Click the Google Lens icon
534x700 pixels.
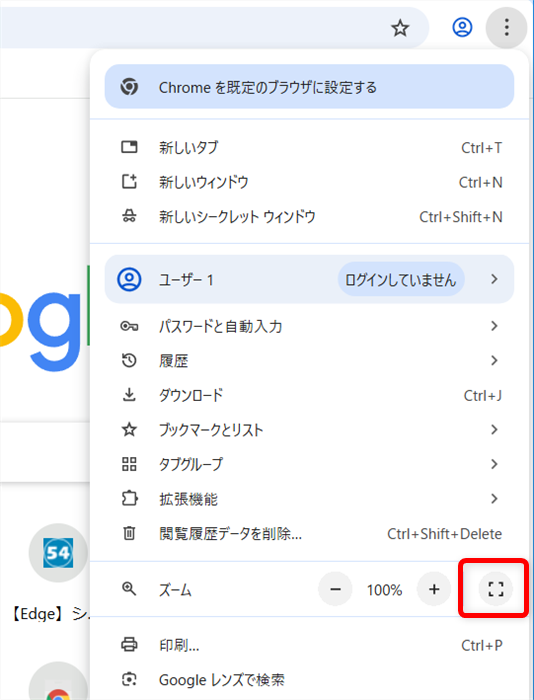coord(129,679)
